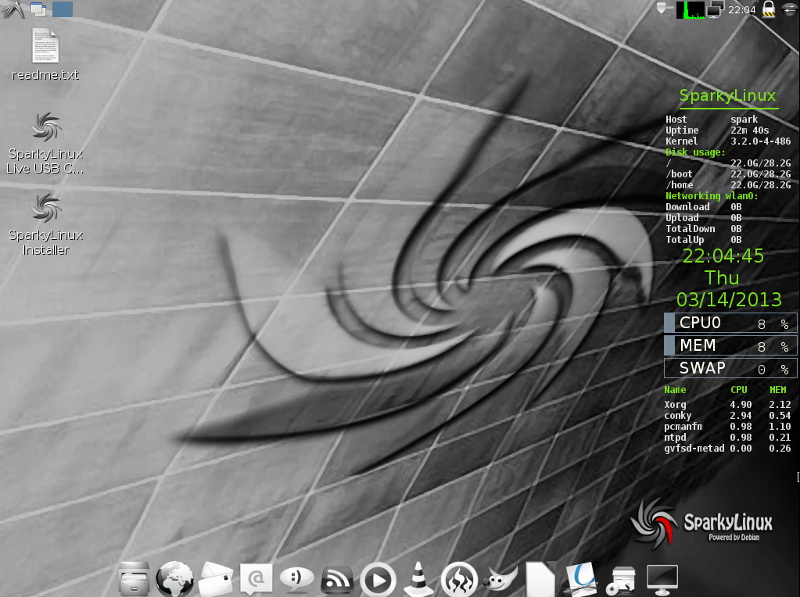This screenshot has height=597, width=800.
Task: Open display settings monitor icon in the dock
Action: (660, 578)
